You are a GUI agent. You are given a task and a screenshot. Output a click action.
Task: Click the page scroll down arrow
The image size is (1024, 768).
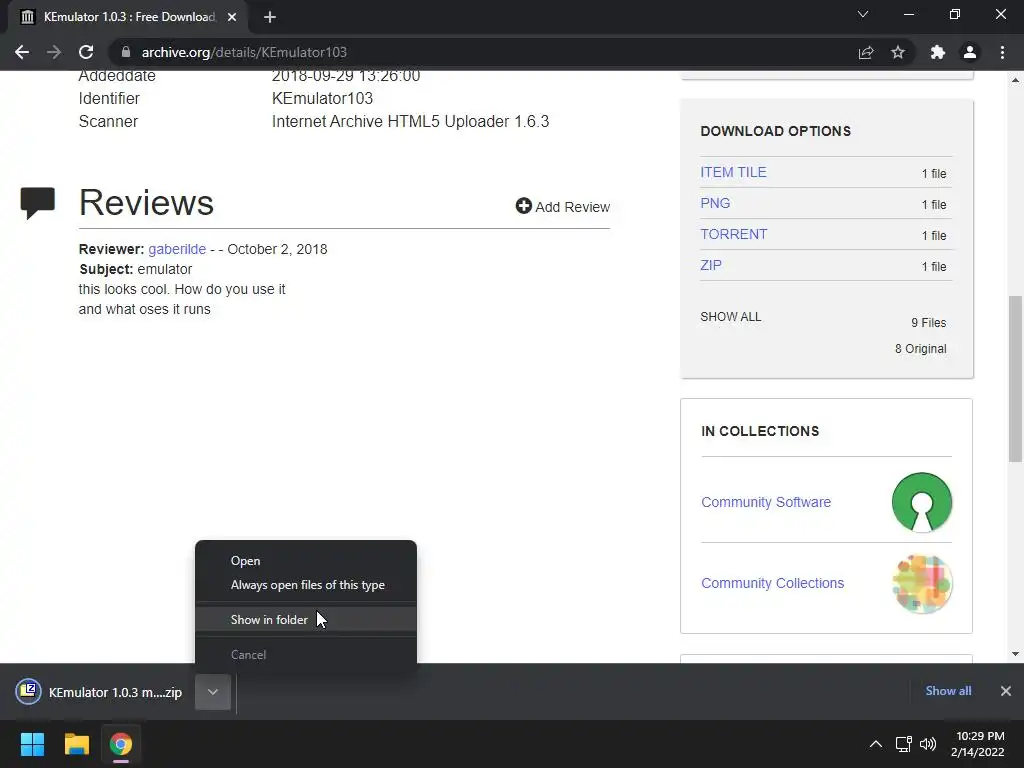point(1015,654)
